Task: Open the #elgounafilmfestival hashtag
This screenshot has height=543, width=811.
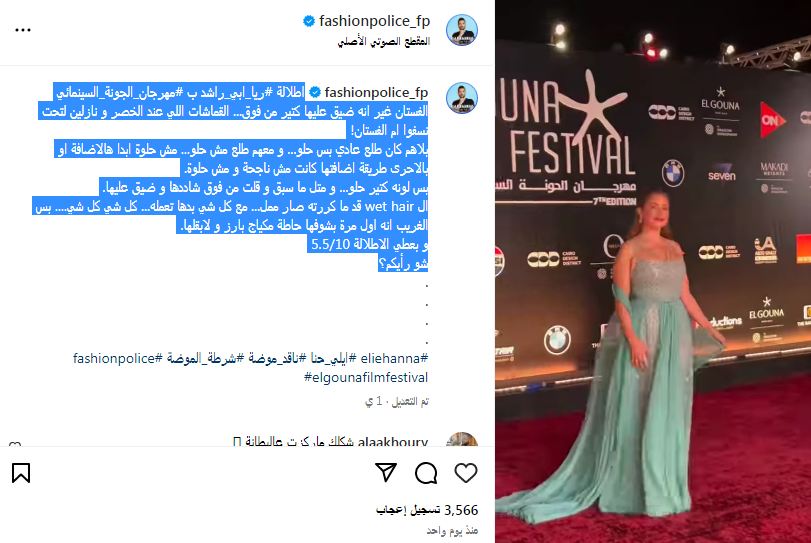Action: coord(366,377)
